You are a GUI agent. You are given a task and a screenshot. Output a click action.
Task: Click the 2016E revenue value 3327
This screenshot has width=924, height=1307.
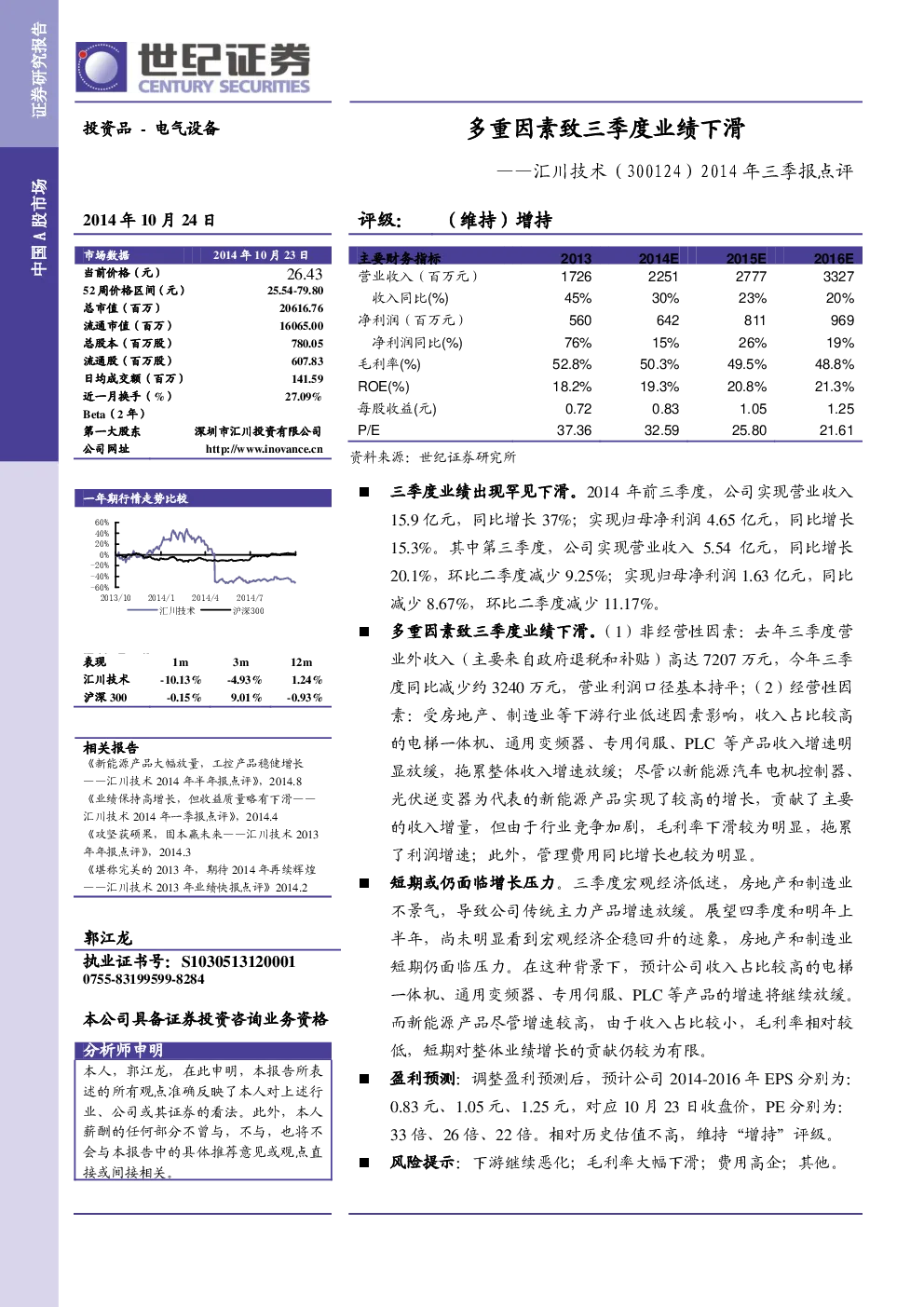(838, 277)
